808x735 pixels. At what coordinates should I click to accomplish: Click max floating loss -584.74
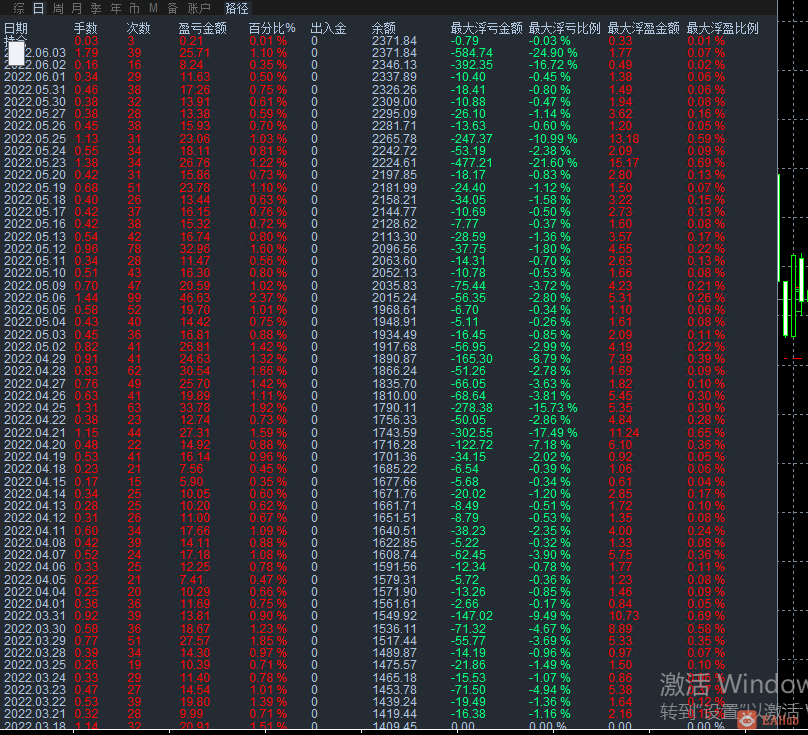tap(472, 53)
